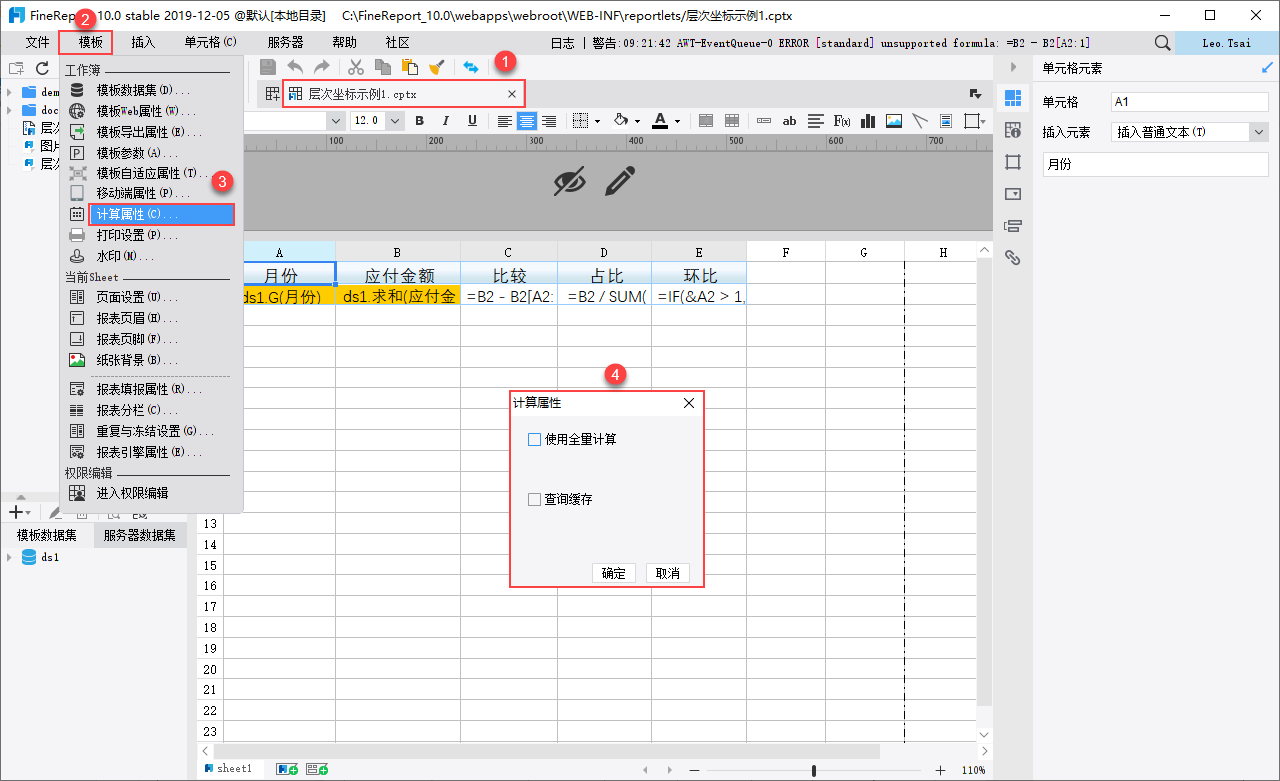Click the 单元格 A1 input field
The width and height of the screenshot is (1280, 781).
[1189, 102]
